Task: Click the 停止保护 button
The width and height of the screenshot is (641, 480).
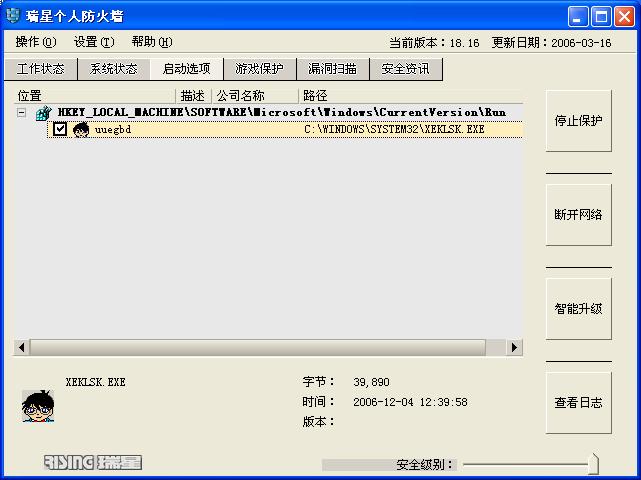Action: pos(578,121)
